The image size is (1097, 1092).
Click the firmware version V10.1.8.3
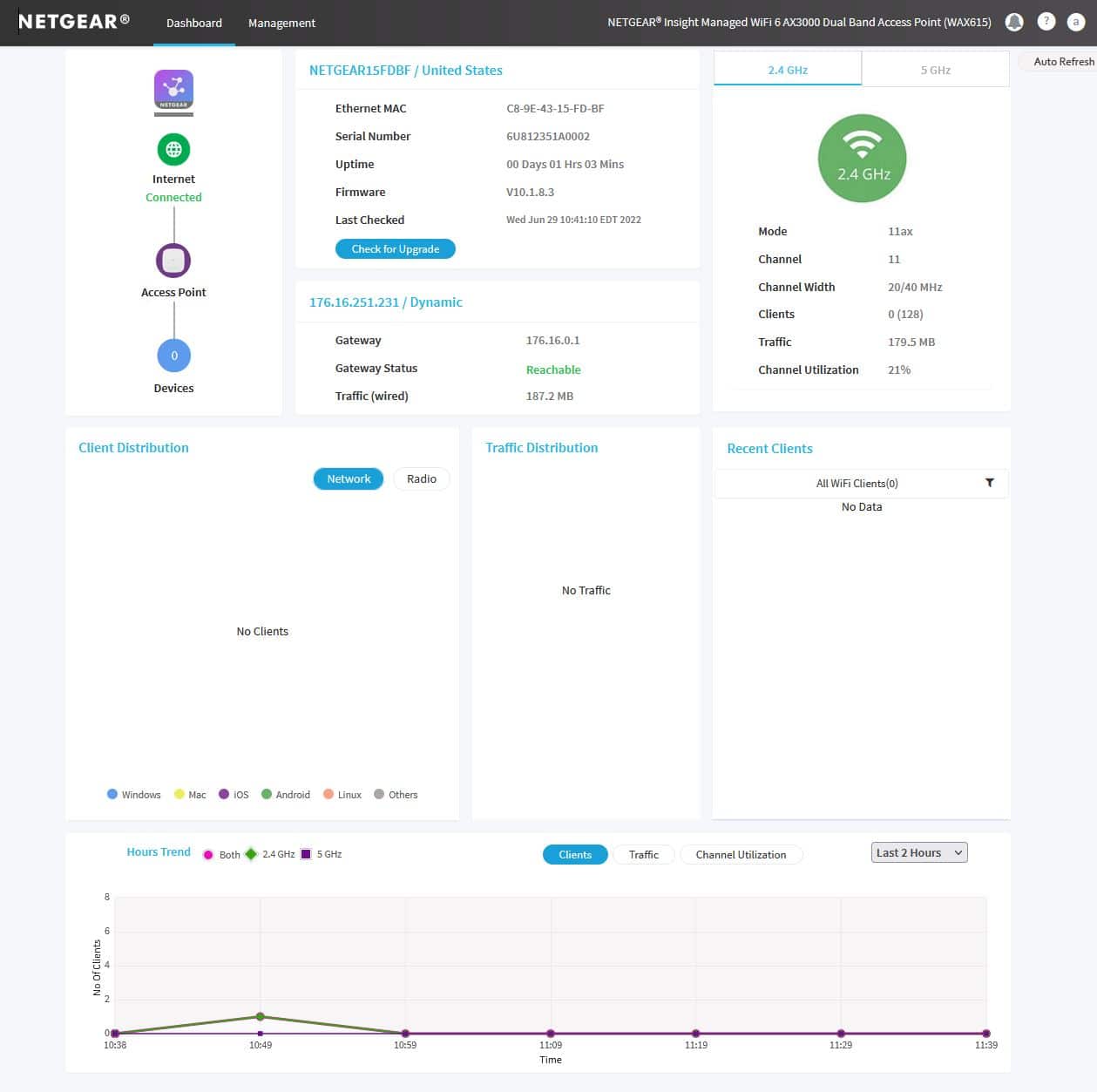coord(530,193)
